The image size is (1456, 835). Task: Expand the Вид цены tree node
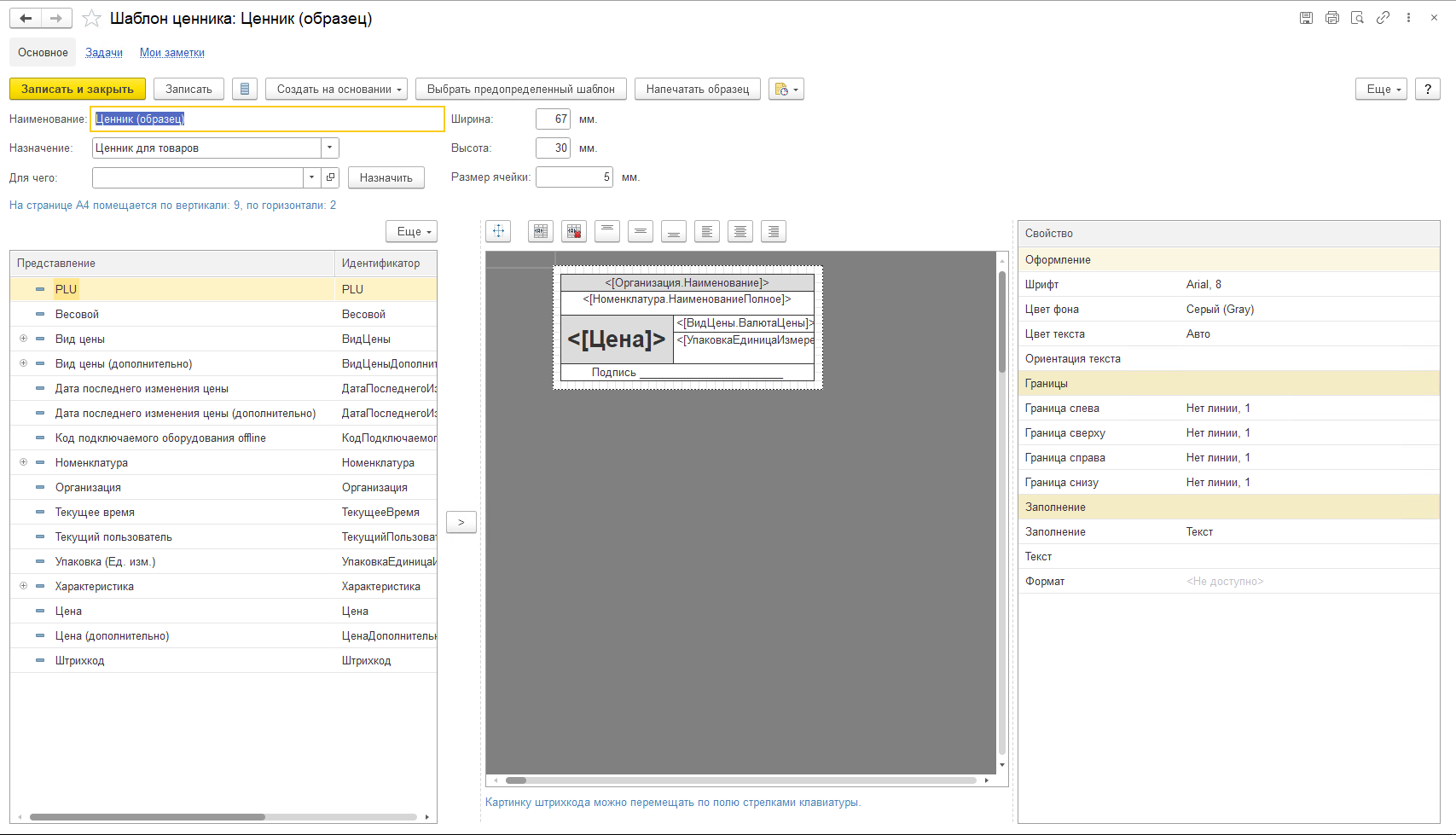coord(23,339)
